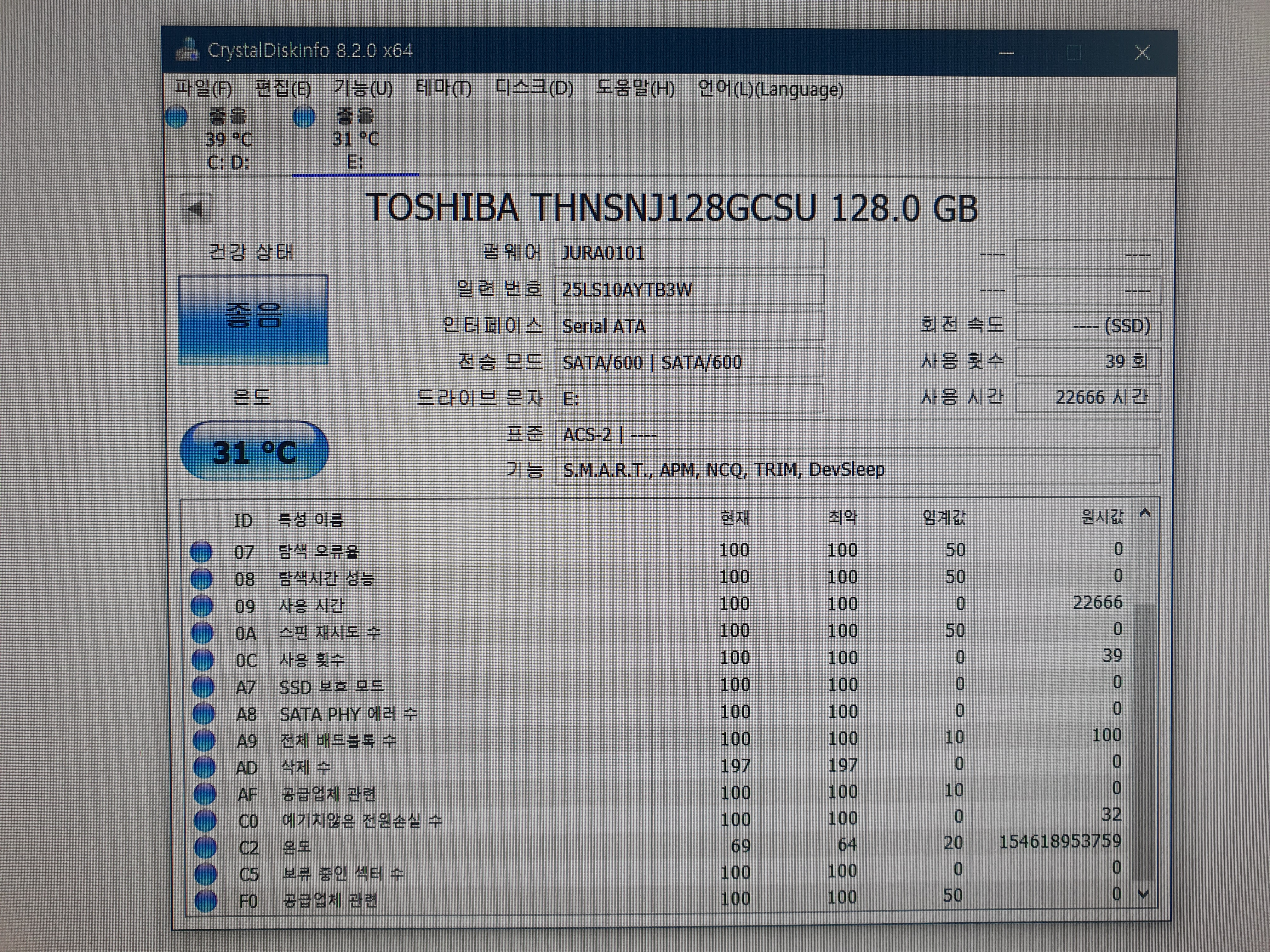The image size is (1270, 952).
Task: Click the SMART list scroll down arrow
Action: point(1143,895)
